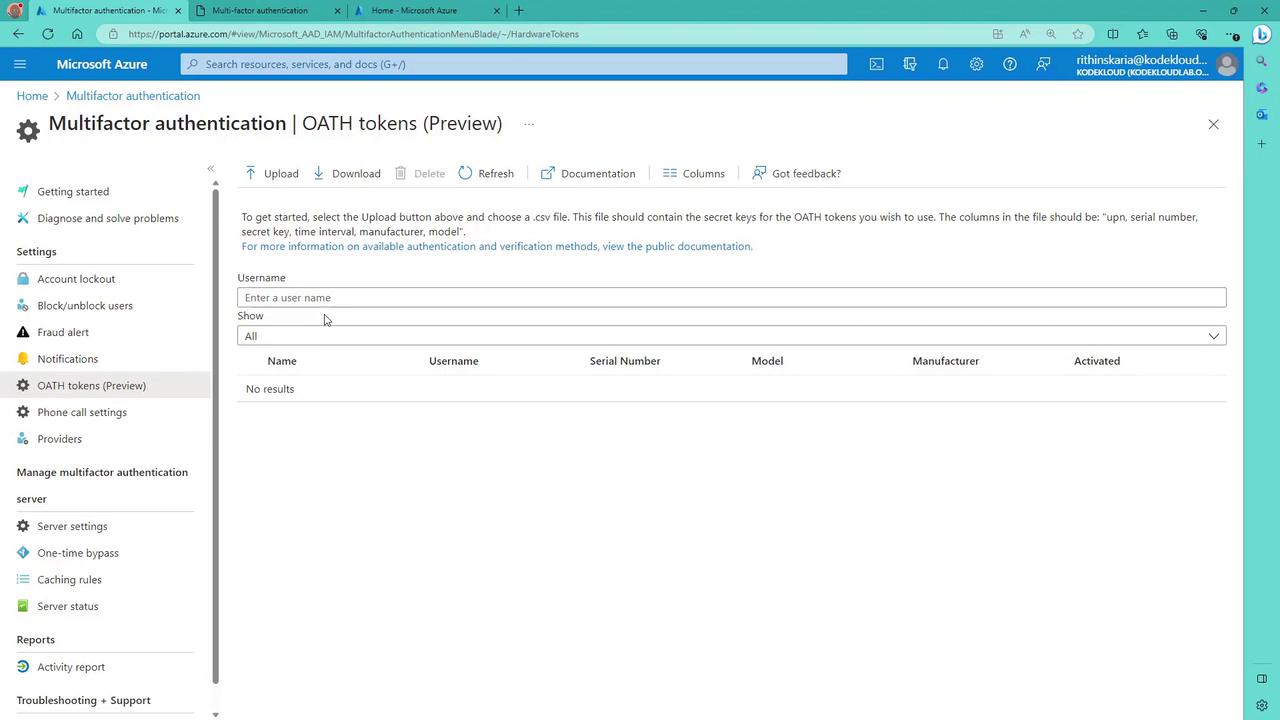The height and width of the screenshot is (720, 1280).
Task: Open the Azure notifications bell
Action: pyautogui.click(x=943, y=64)
